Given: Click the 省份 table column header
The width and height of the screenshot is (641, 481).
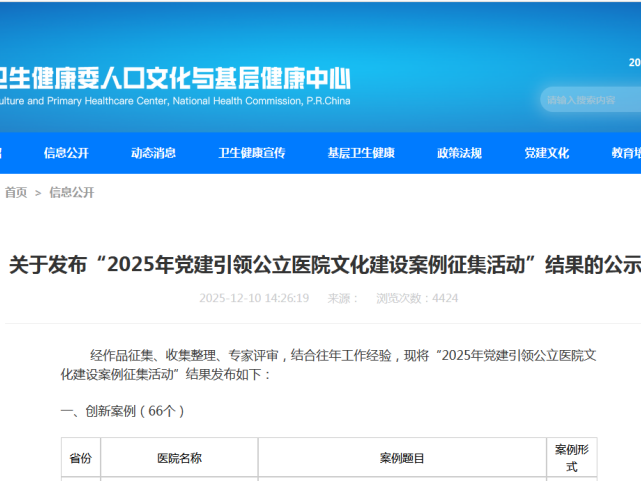Looking at the screenshot, I should click(x=80, y=458).
